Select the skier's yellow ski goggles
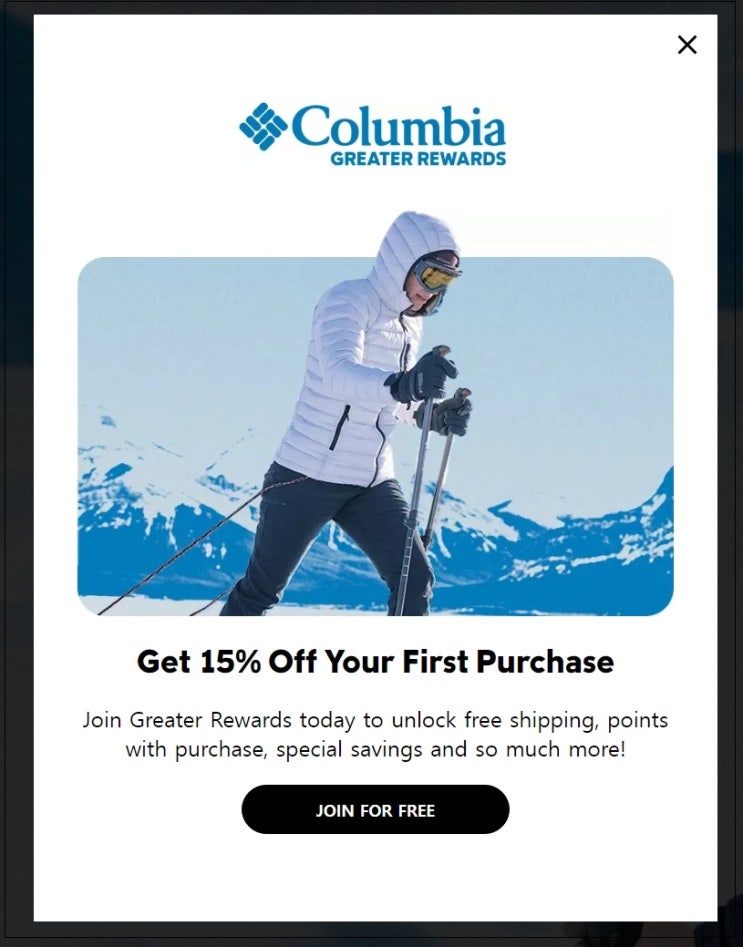743x947 pixels. pyautogui.click(x=436, y=275)
